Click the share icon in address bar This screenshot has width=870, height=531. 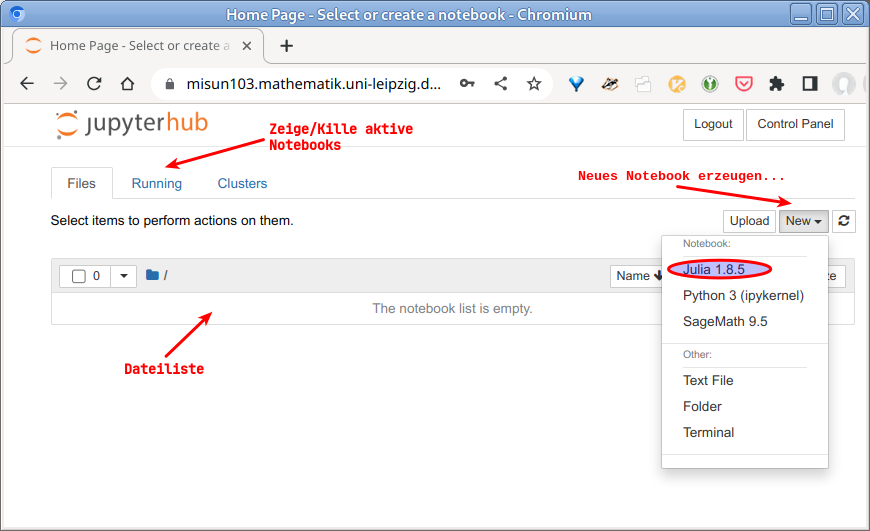(x=500, y=84)
